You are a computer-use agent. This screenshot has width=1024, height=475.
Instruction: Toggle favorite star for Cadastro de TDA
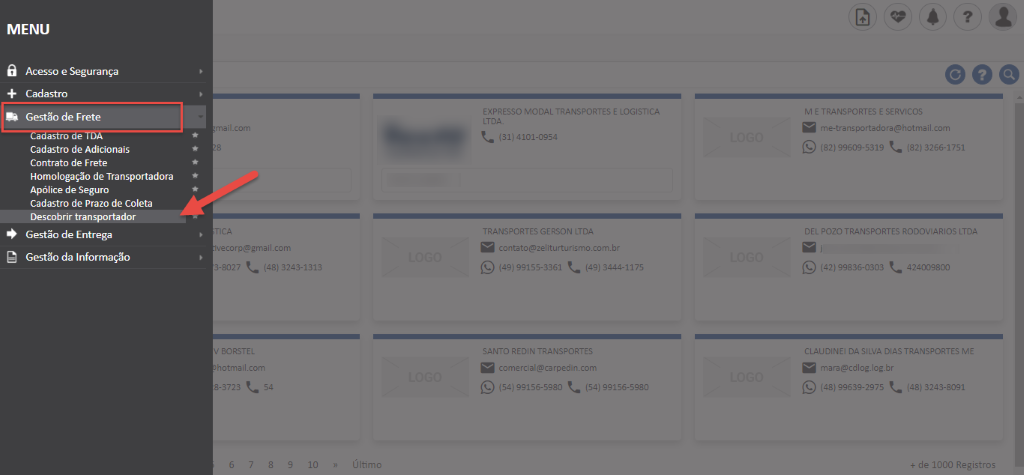[195, 135]
